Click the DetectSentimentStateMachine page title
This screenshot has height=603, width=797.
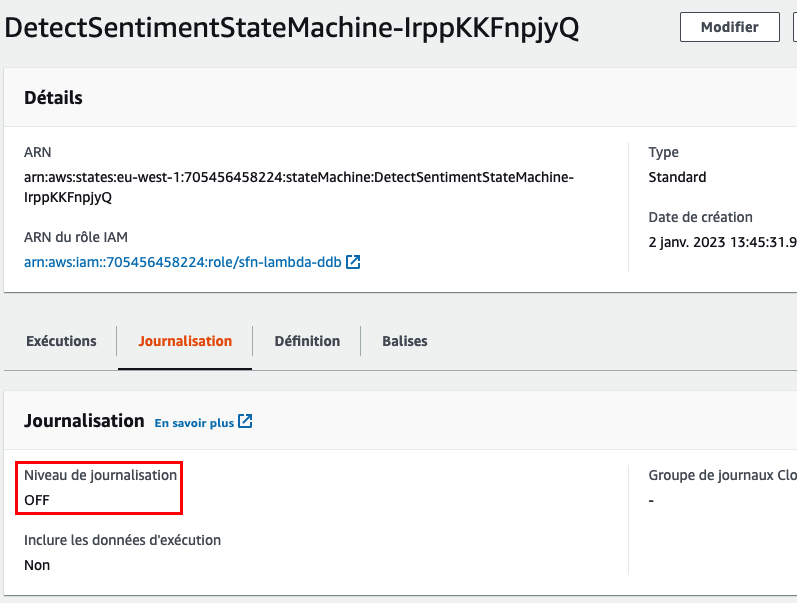(x=292, y=28)
